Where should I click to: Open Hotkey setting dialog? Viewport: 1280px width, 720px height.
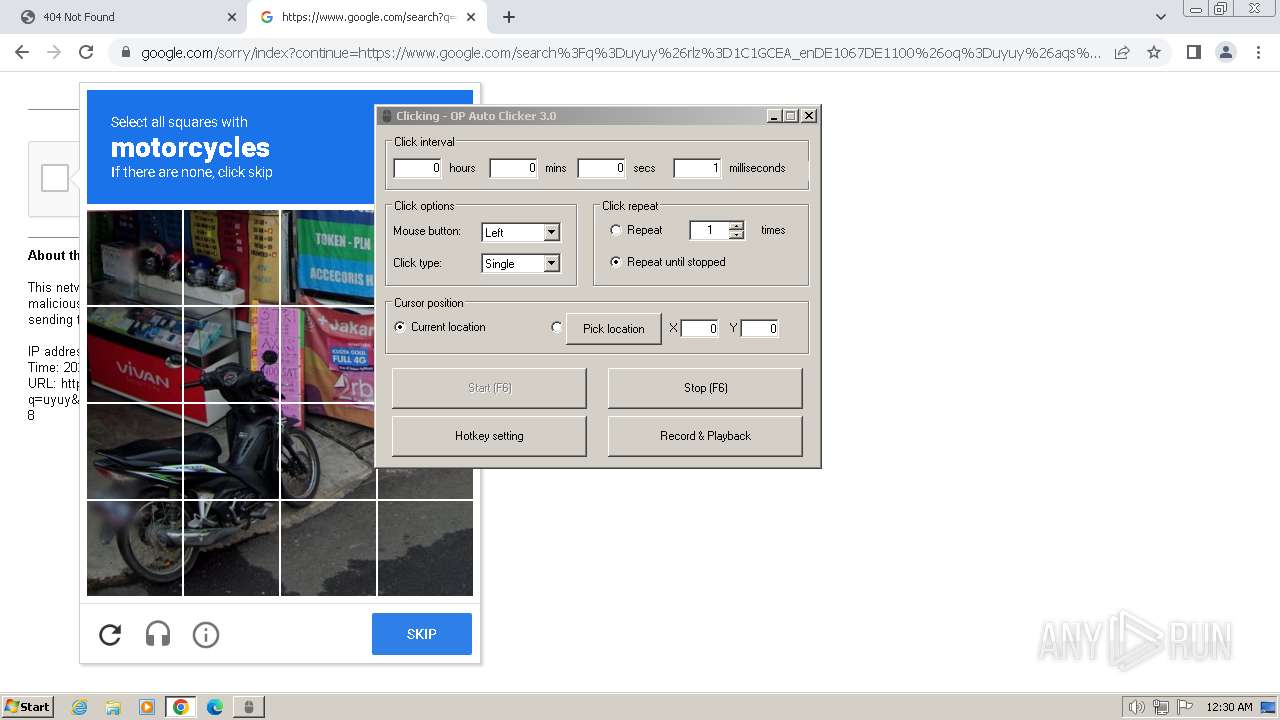point(489,436)
